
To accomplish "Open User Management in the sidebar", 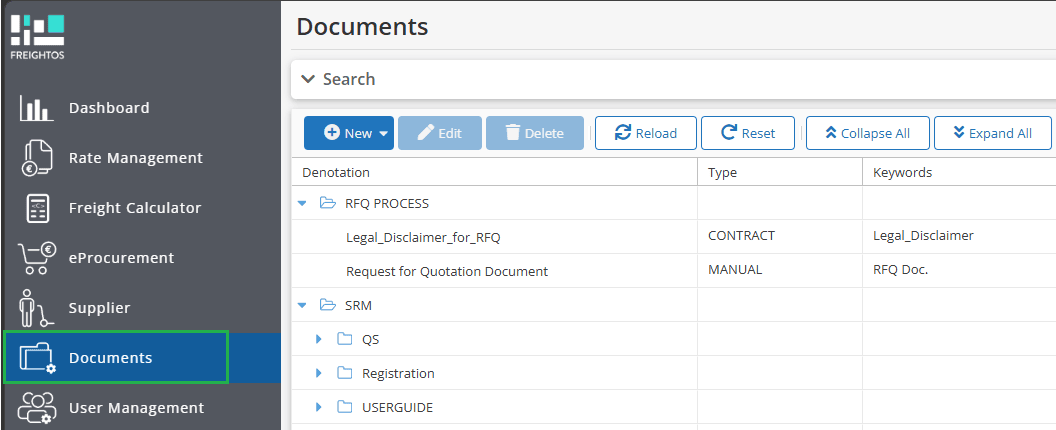I will tap(140, 408).
